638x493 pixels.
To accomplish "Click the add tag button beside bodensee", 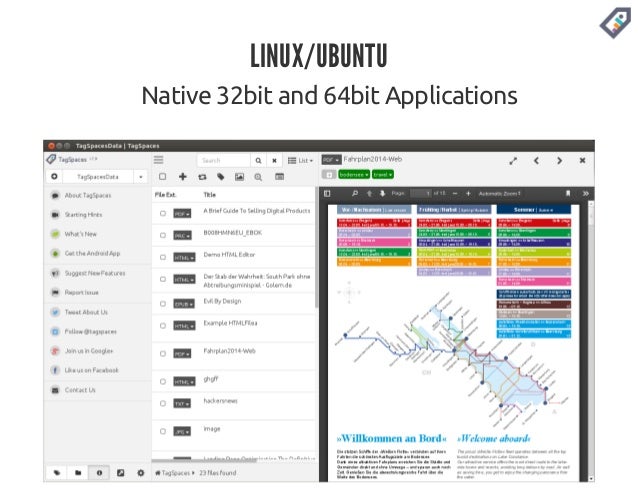I will tap(329, 175).
